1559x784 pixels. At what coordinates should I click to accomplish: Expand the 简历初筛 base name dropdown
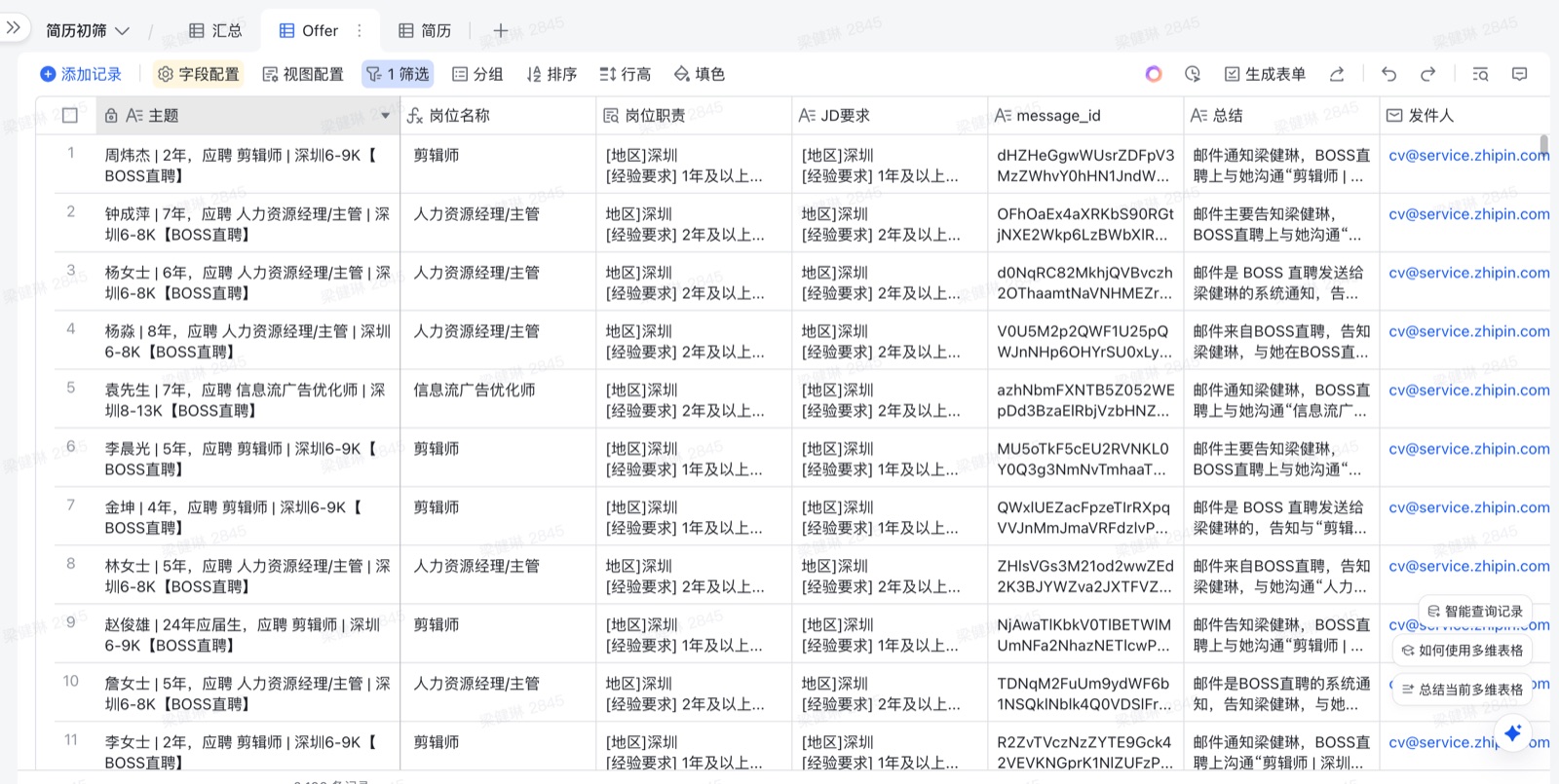click(x=88, y=30)
